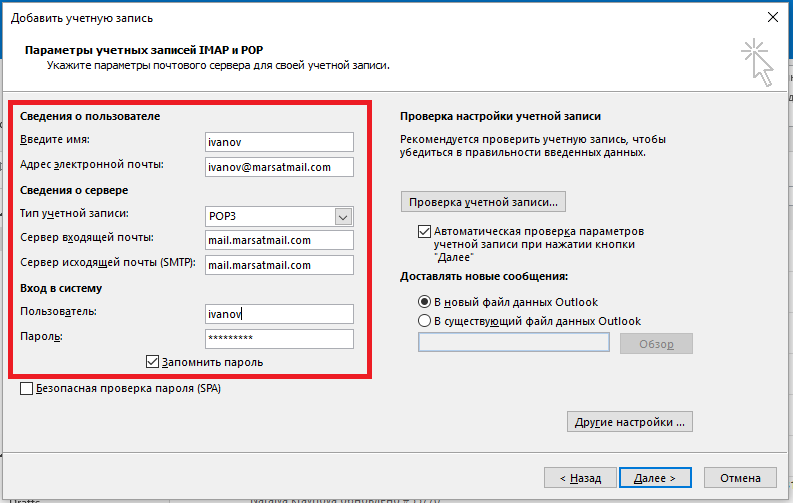Click Проверка учетной записи button
793x503 pixels.
[483, 202]
